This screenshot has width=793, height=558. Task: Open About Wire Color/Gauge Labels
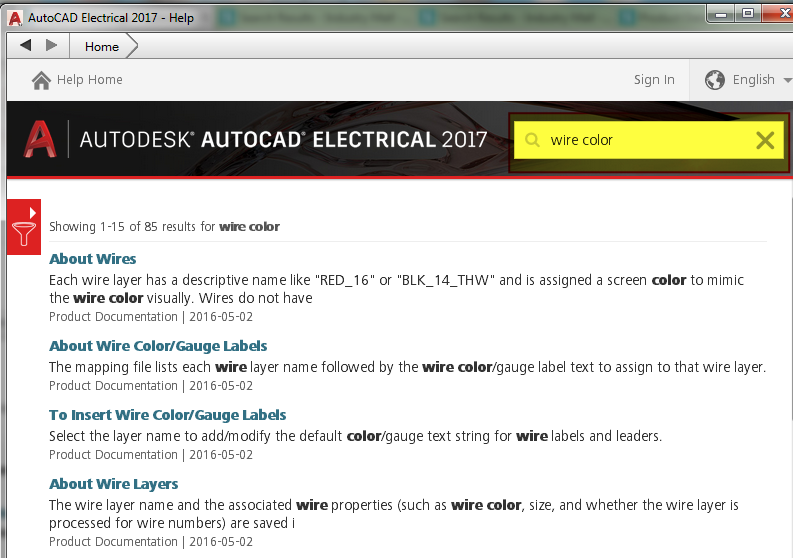coord(158,346)
